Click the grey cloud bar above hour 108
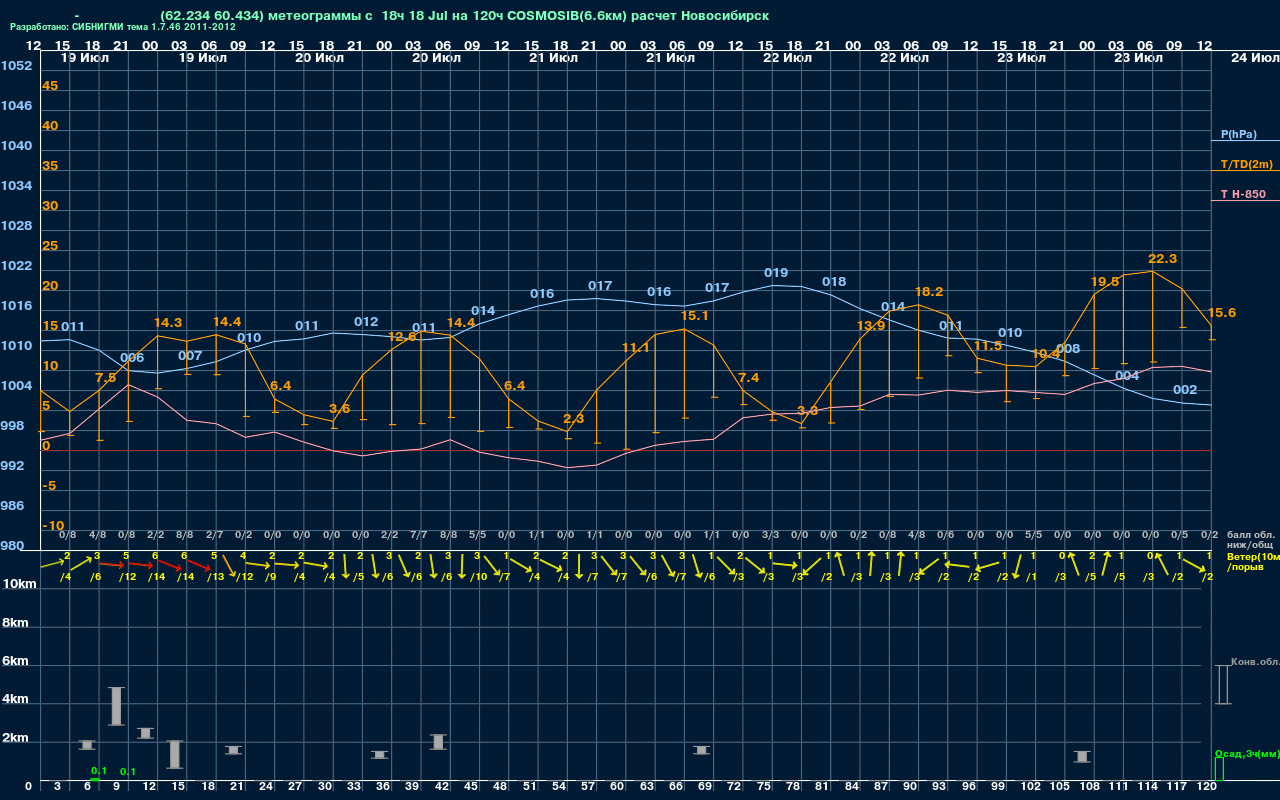Viewport: 1280px width, 800px height. 1082,757
